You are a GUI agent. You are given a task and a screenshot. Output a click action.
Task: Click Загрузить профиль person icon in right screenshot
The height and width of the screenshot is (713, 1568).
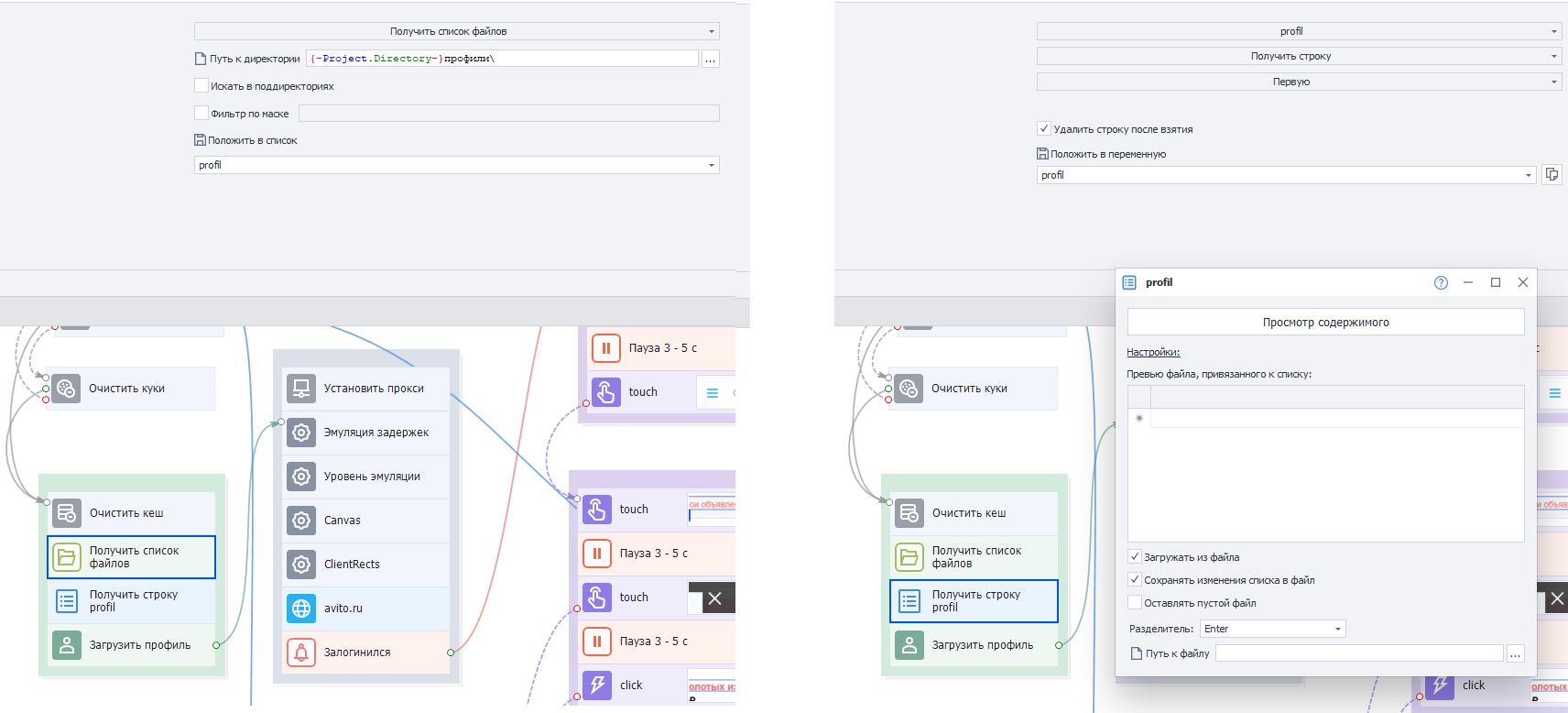pos(909,644)
